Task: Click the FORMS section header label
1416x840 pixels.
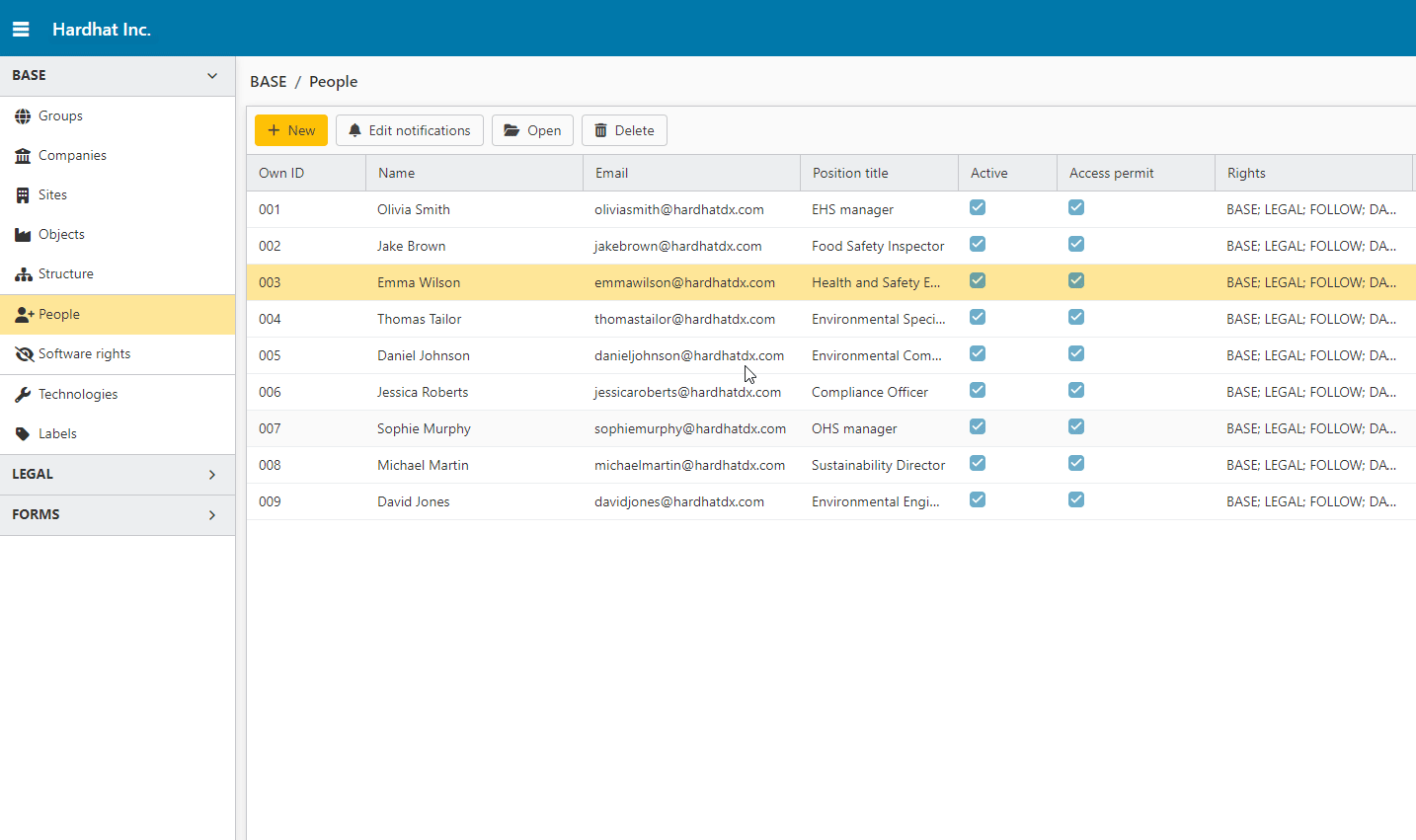Action: click(x=36, y=515)
